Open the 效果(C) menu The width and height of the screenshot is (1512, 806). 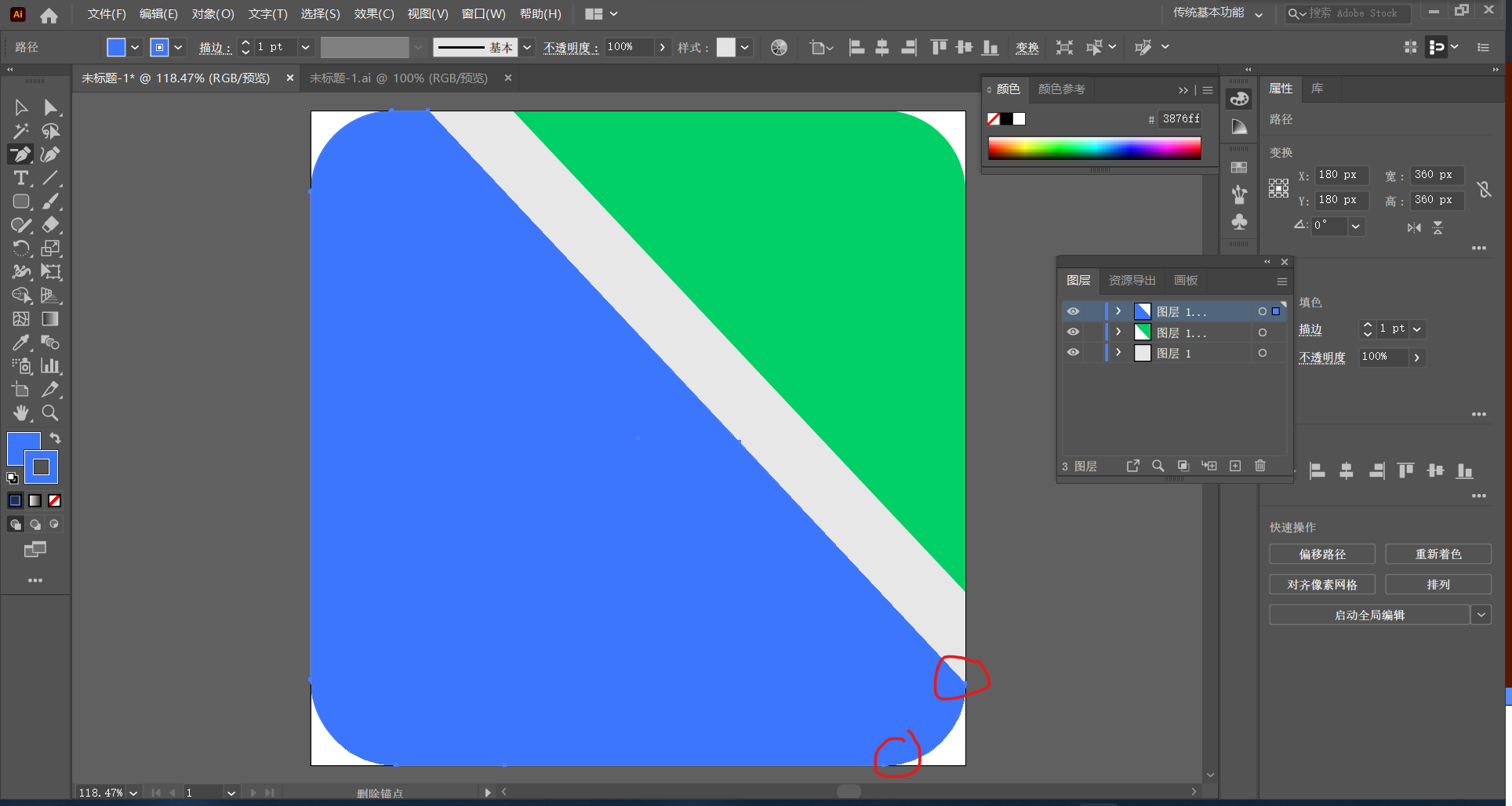pos(374,14)
